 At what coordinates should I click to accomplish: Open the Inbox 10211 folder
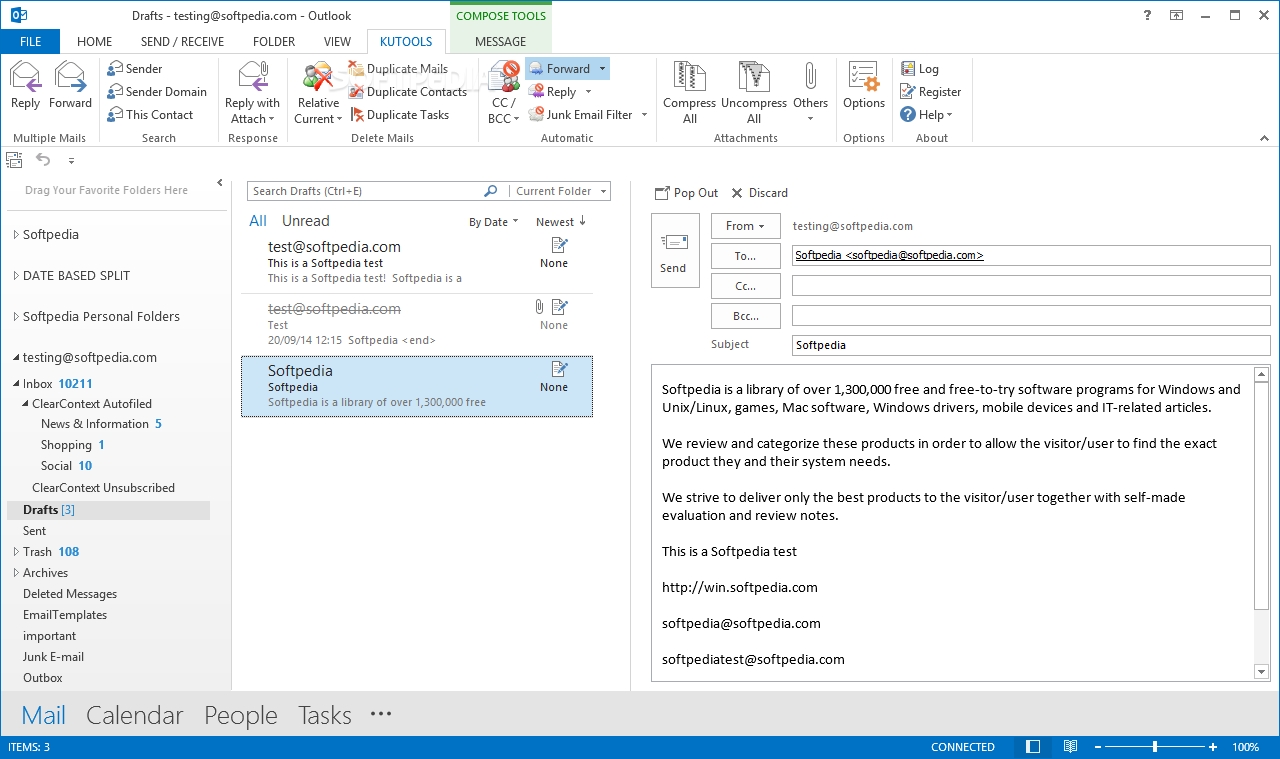coord(57,384)
